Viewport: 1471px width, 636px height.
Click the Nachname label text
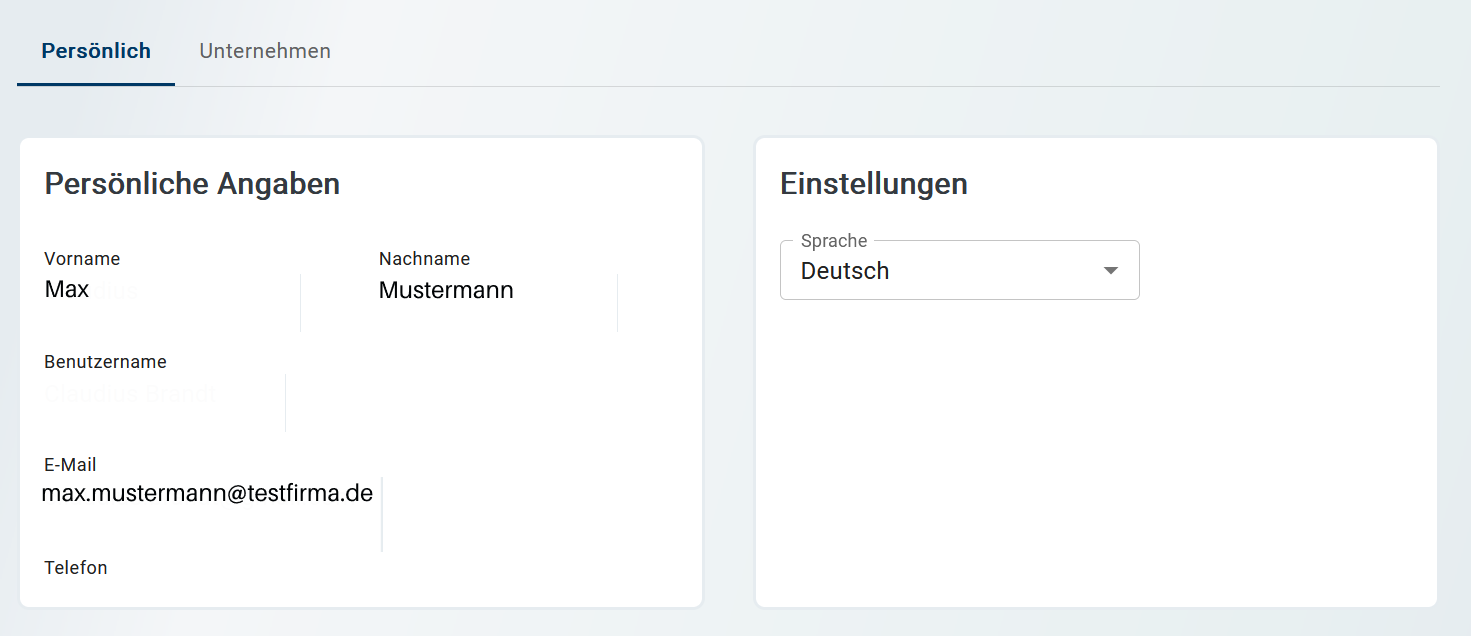(x=424, y=259)
